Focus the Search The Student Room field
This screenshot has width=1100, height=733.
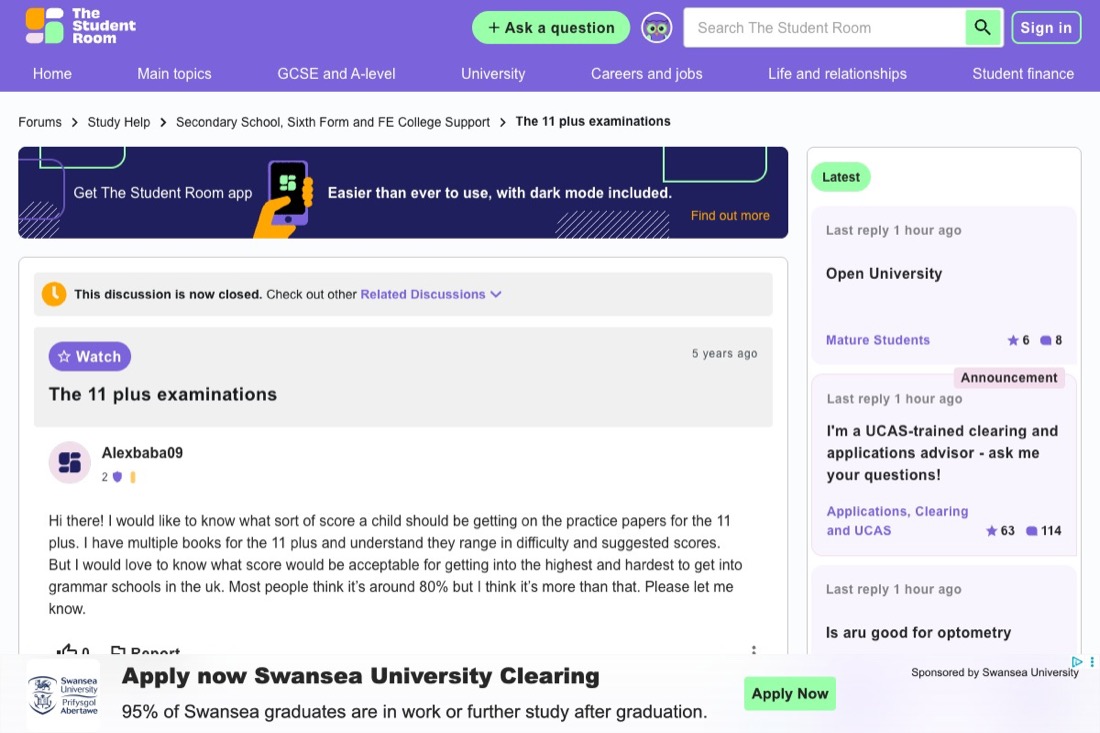tap(825, 28)
